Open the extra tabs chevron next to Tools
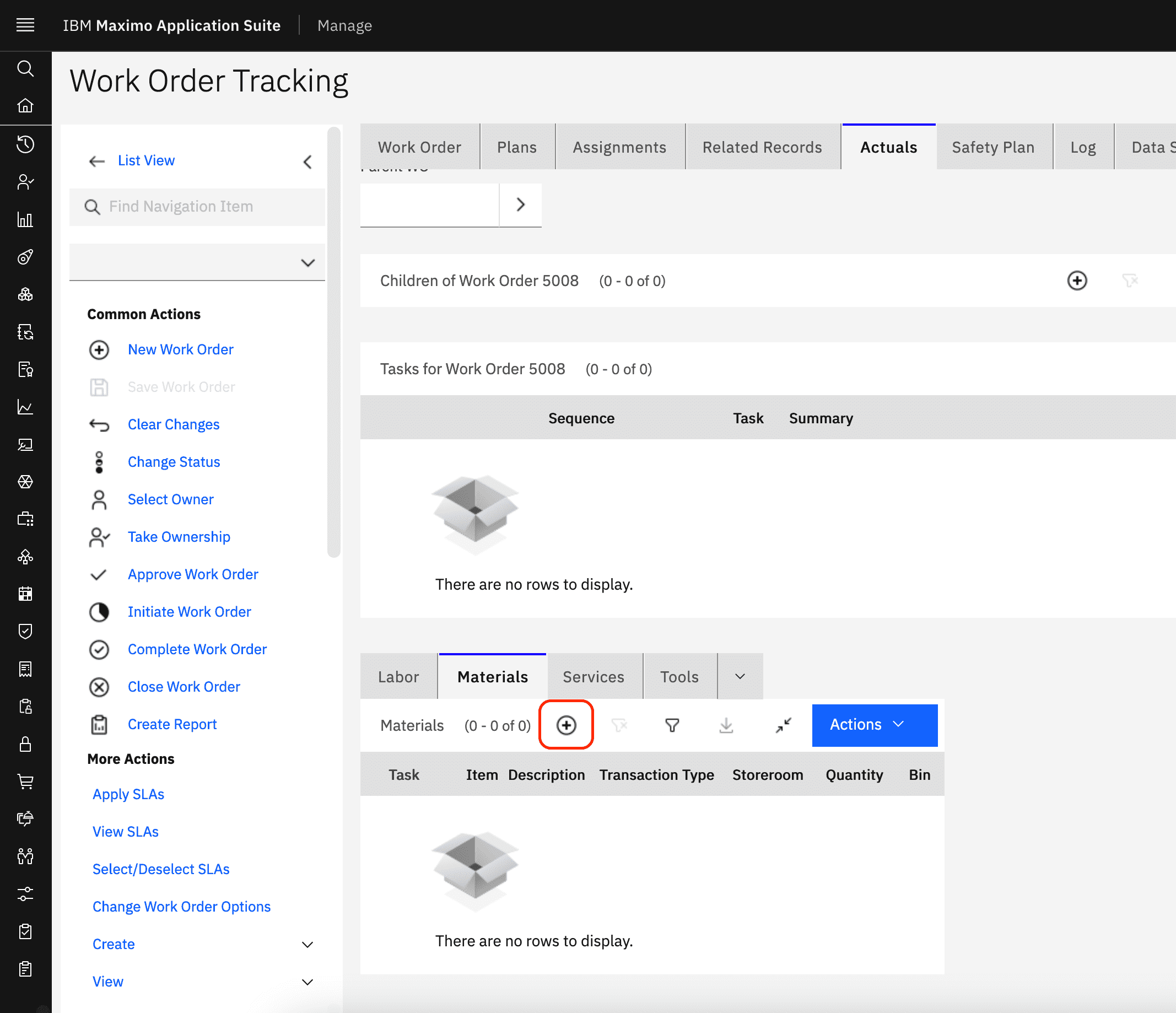Image resolution: width=1176 pixels, height=1013 pixels. point(740,676)
